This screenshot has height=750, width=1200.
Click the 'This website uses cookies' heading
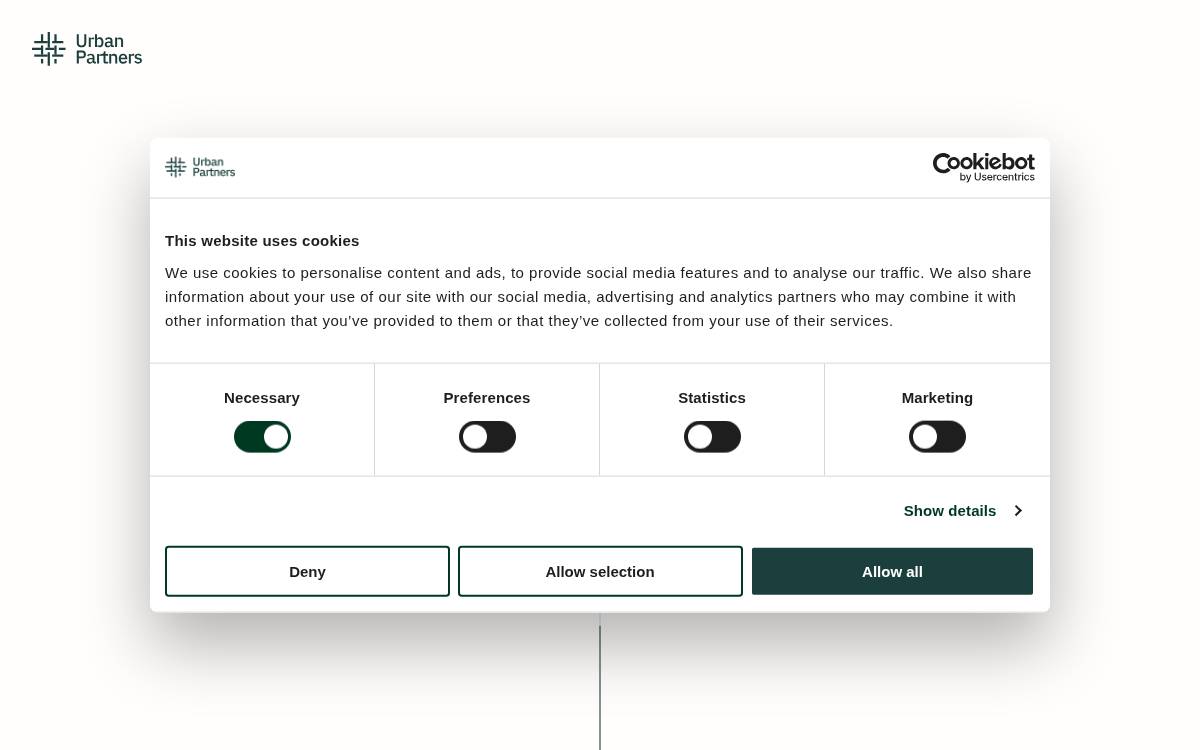click(x=262, y=241)
